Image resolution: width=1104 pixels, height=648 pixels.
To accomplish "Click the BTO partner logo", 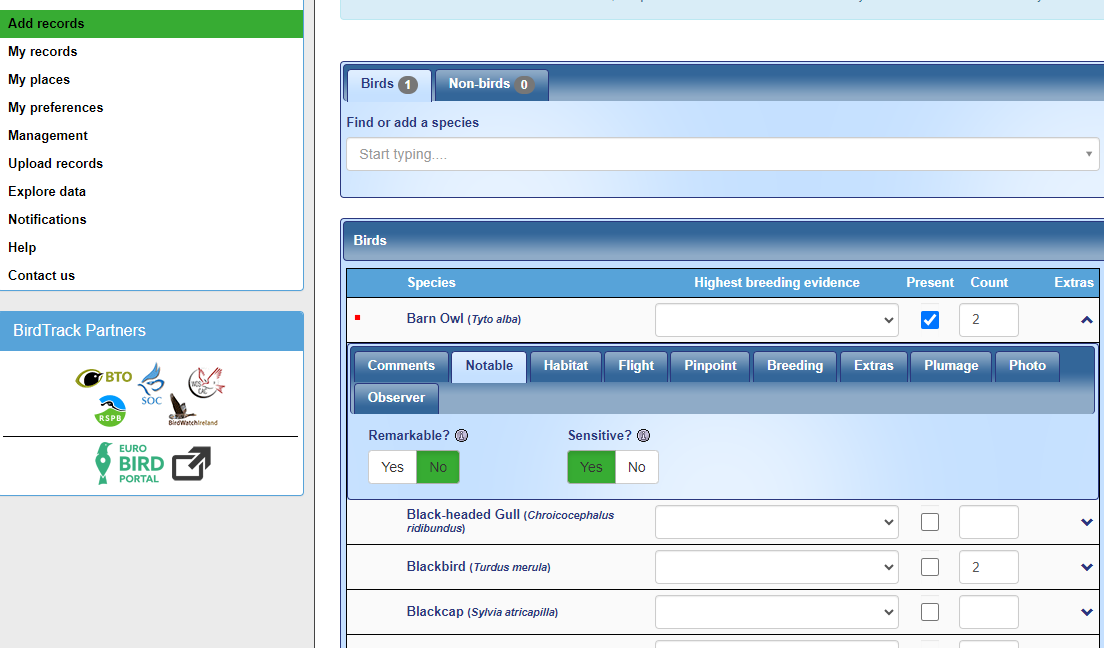I will click(104, 377).
